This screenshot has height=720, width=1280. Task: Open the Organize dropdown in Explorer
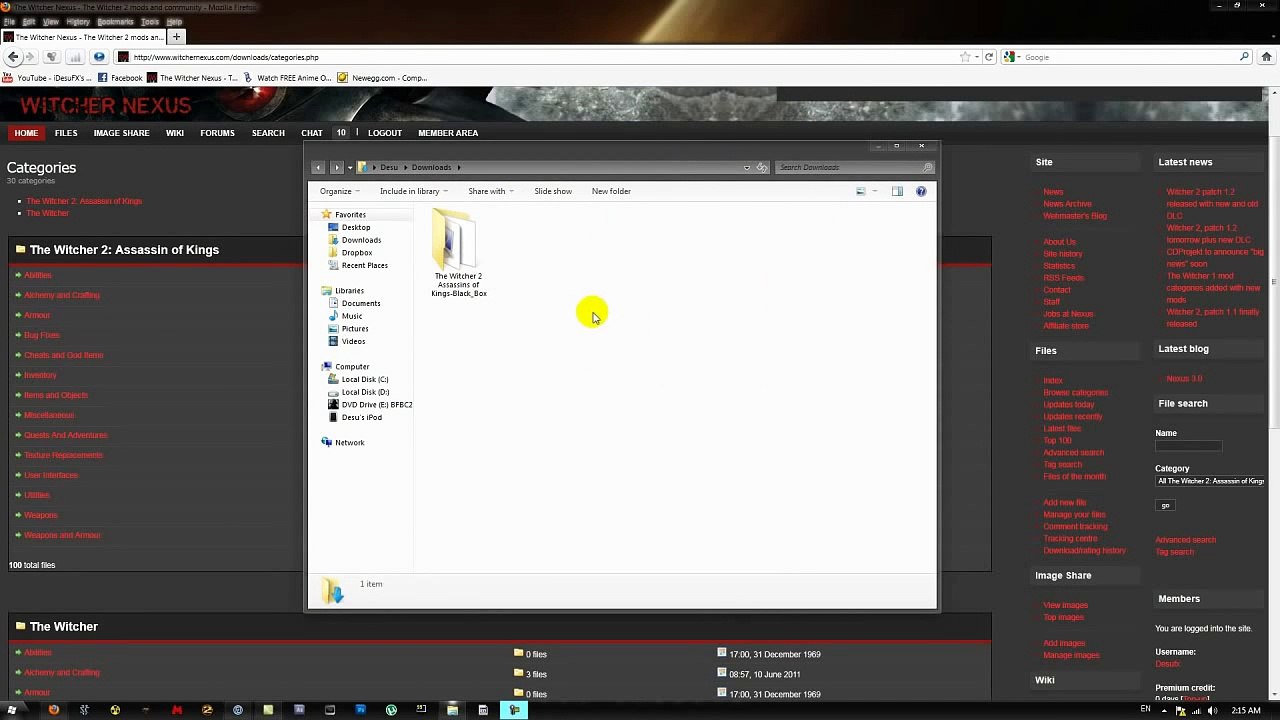click(340, 191)
